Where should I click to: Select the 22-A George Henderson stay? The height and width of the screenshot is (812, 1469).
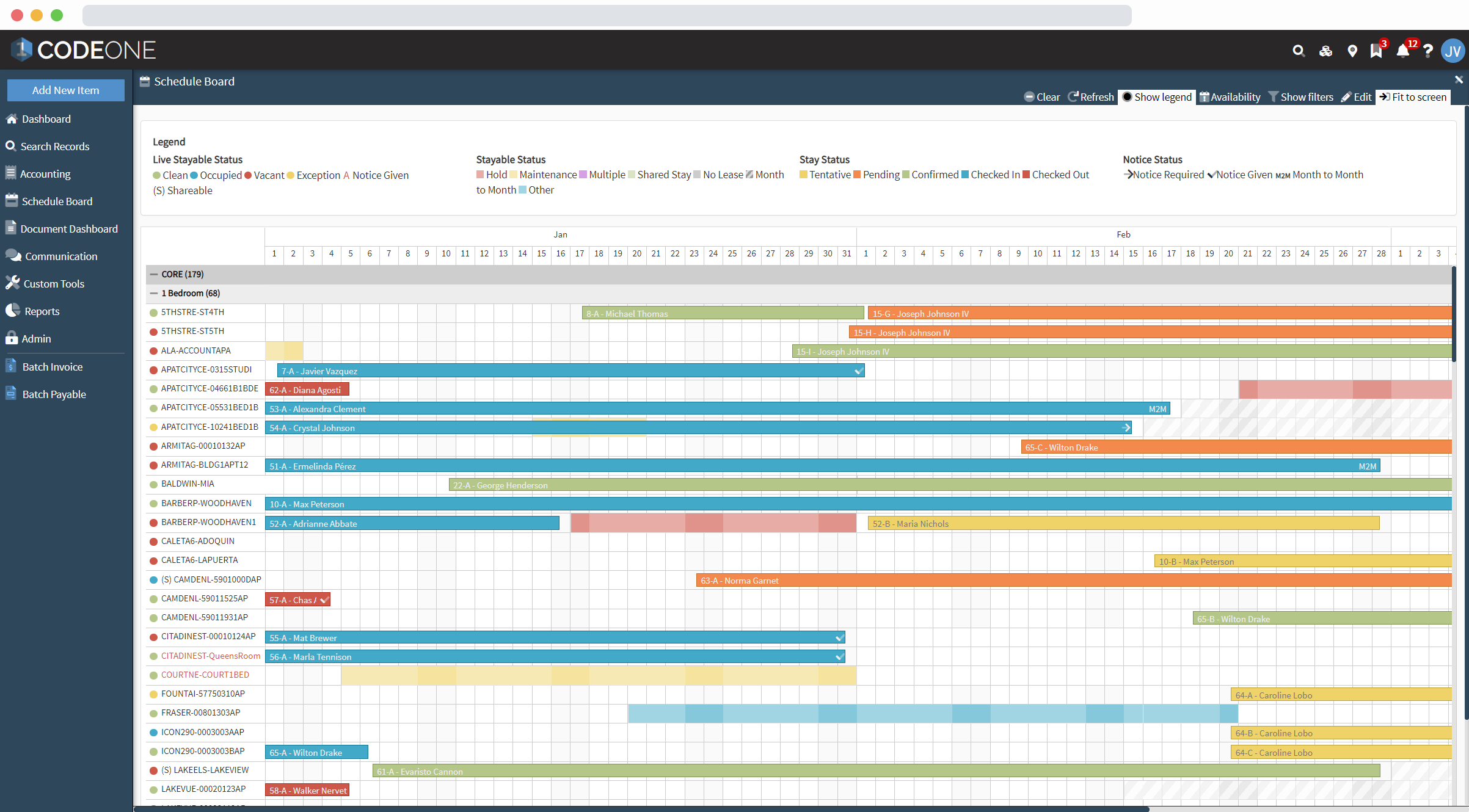950,485
